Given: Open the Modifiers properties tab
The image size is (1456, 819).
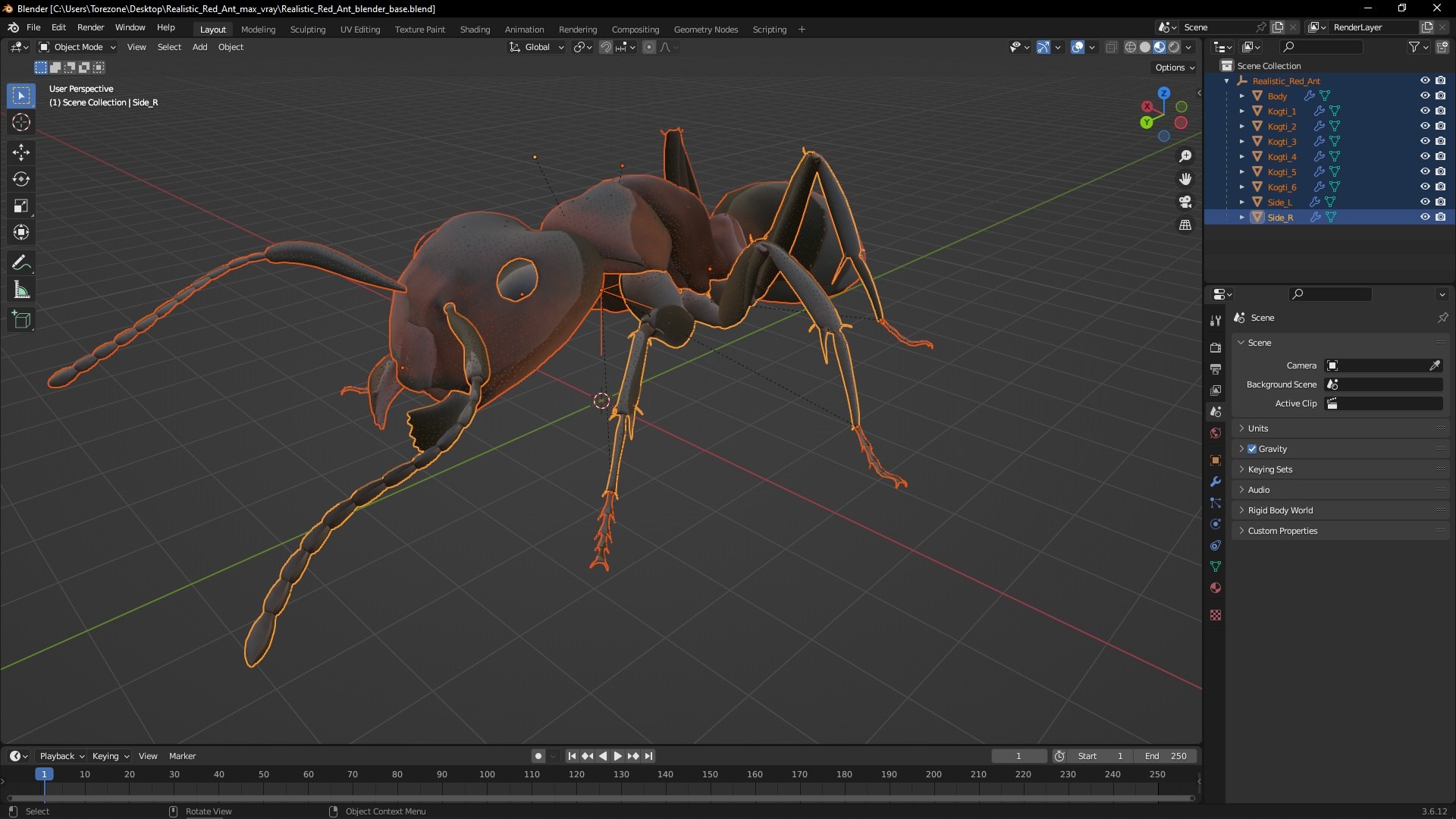Looking at the screenshot, I should [1216, 482].
